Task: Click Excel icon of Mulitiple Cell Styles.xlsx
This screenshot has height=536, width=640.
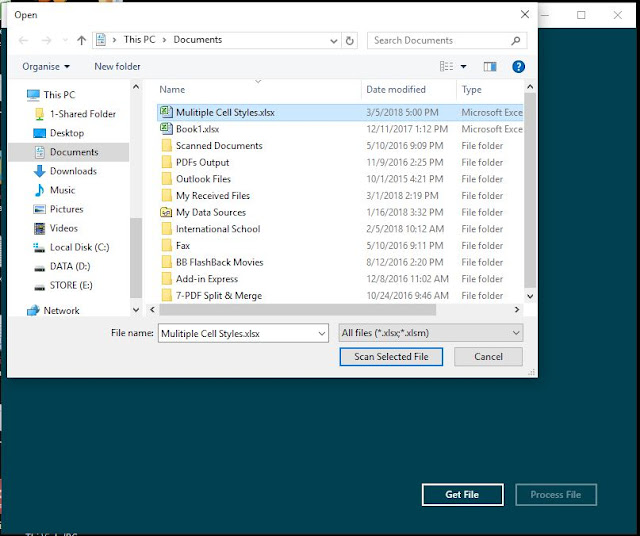Action: click(x=166, y=112)
